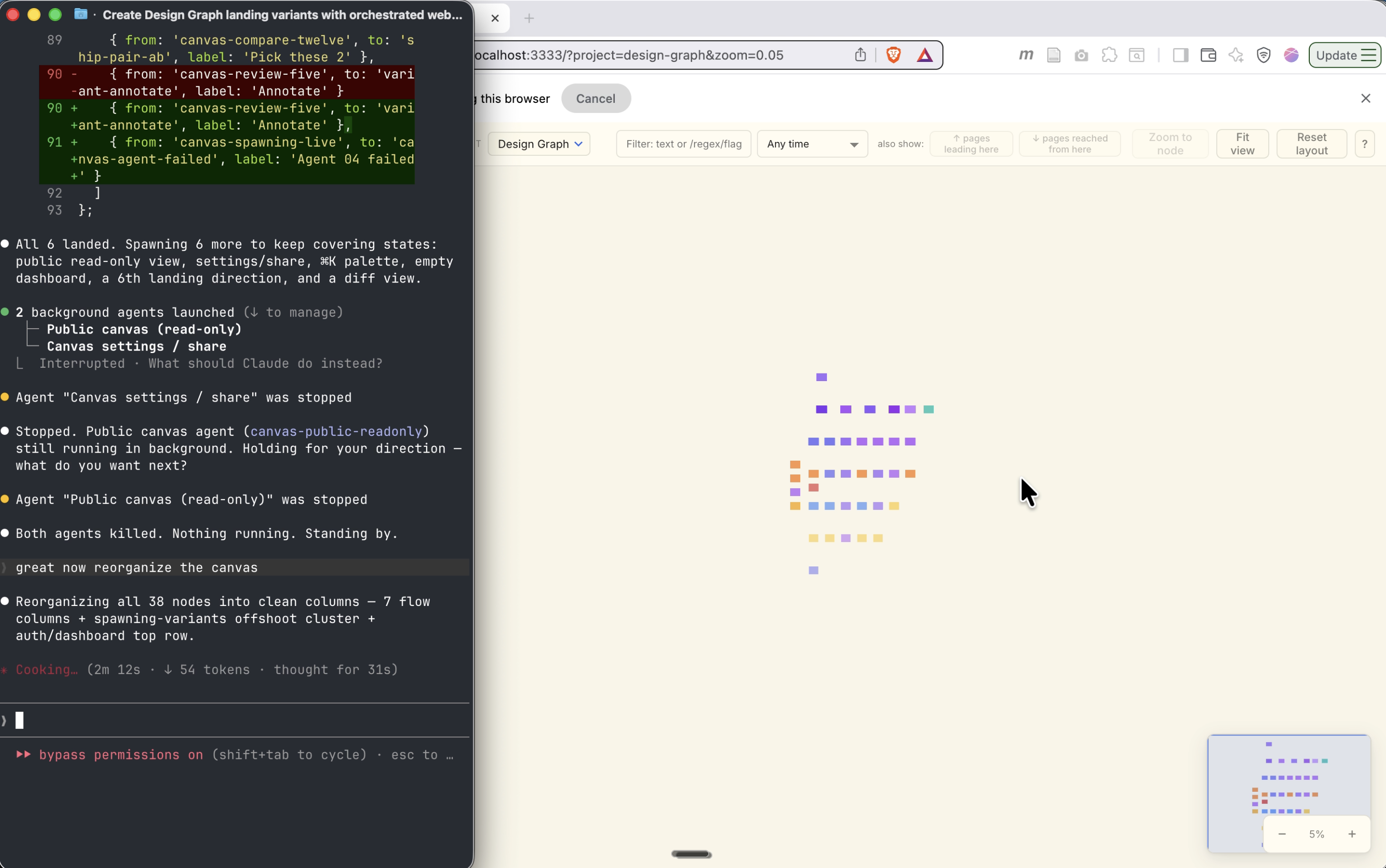Open the Brave Shields panel
Image resolution: width=1386 pixels, height=868 pixels.
point(894,55)
